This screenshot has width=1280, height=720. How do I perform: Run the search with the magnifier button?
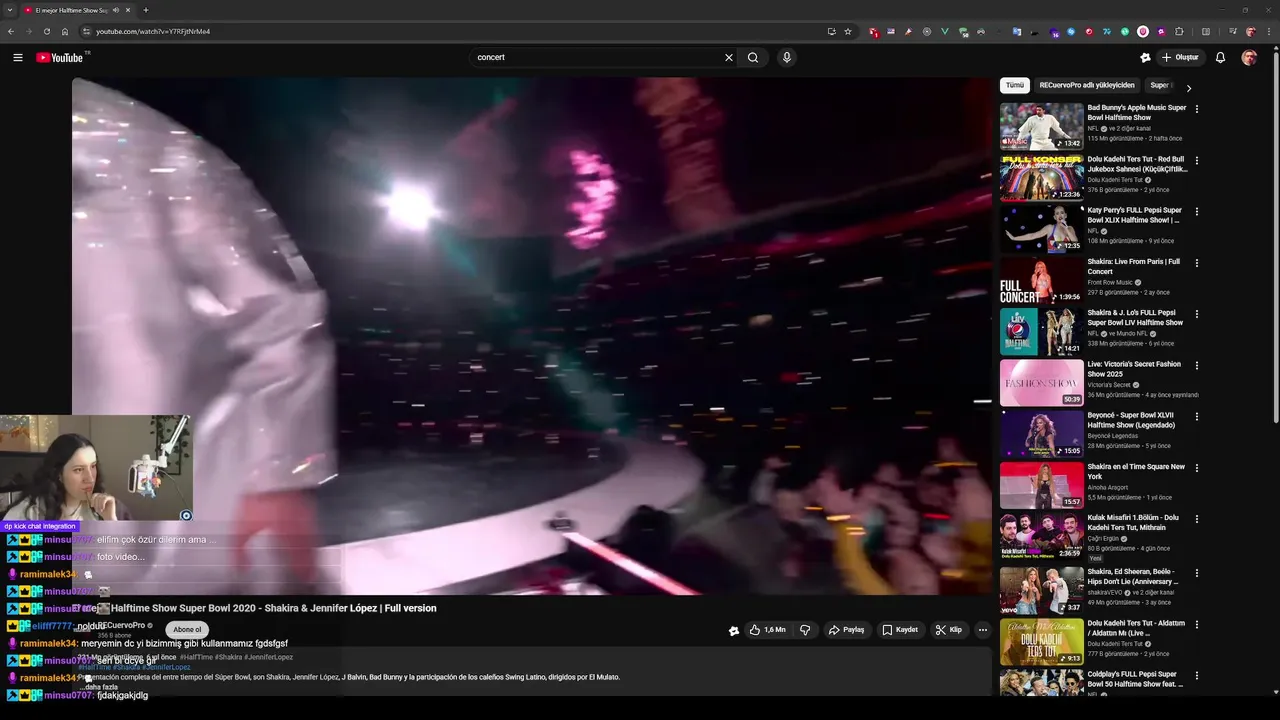[x=753, y=57]
